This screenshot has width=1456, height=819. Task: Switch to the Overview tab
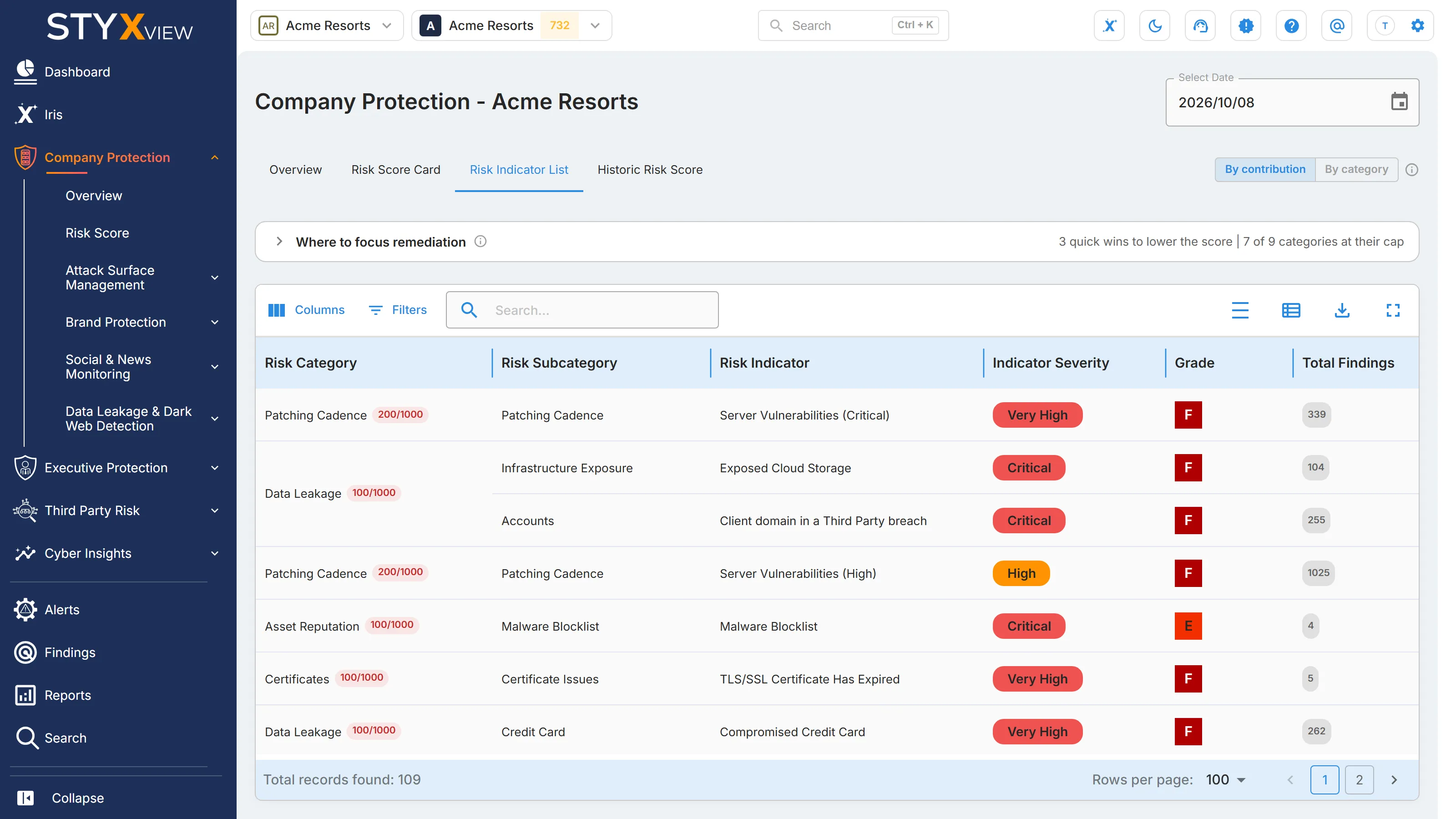296,170
